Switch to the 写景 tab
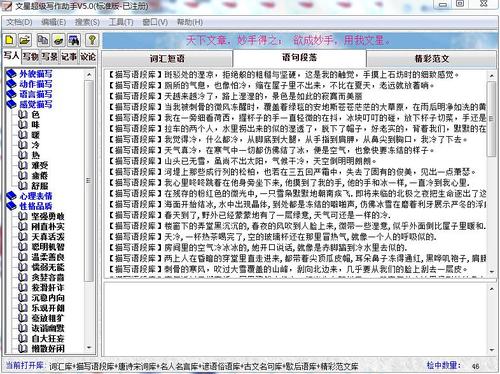Screen dimensions: 500x374 (49, 57)
